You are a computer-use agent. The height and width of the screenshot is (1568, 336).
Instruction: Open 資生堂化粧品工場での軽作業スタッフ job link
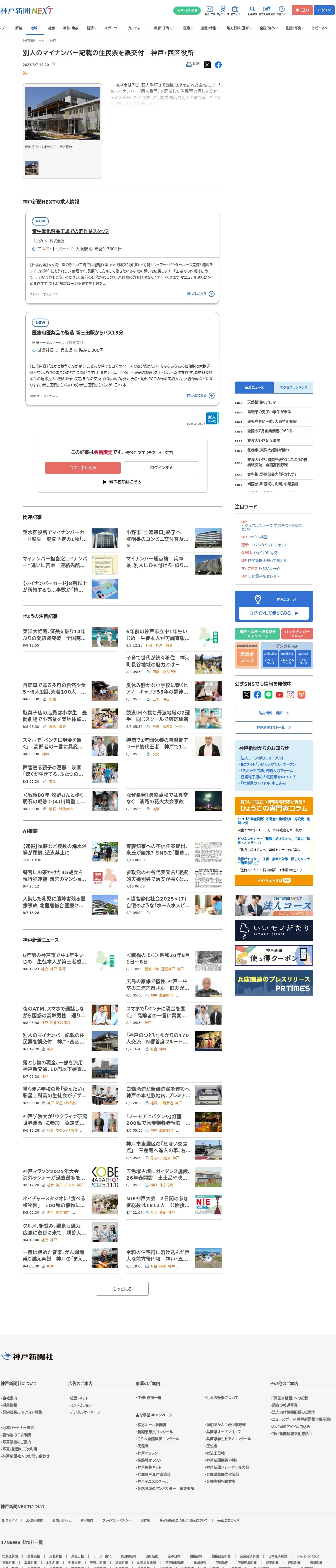coord(71,231)
